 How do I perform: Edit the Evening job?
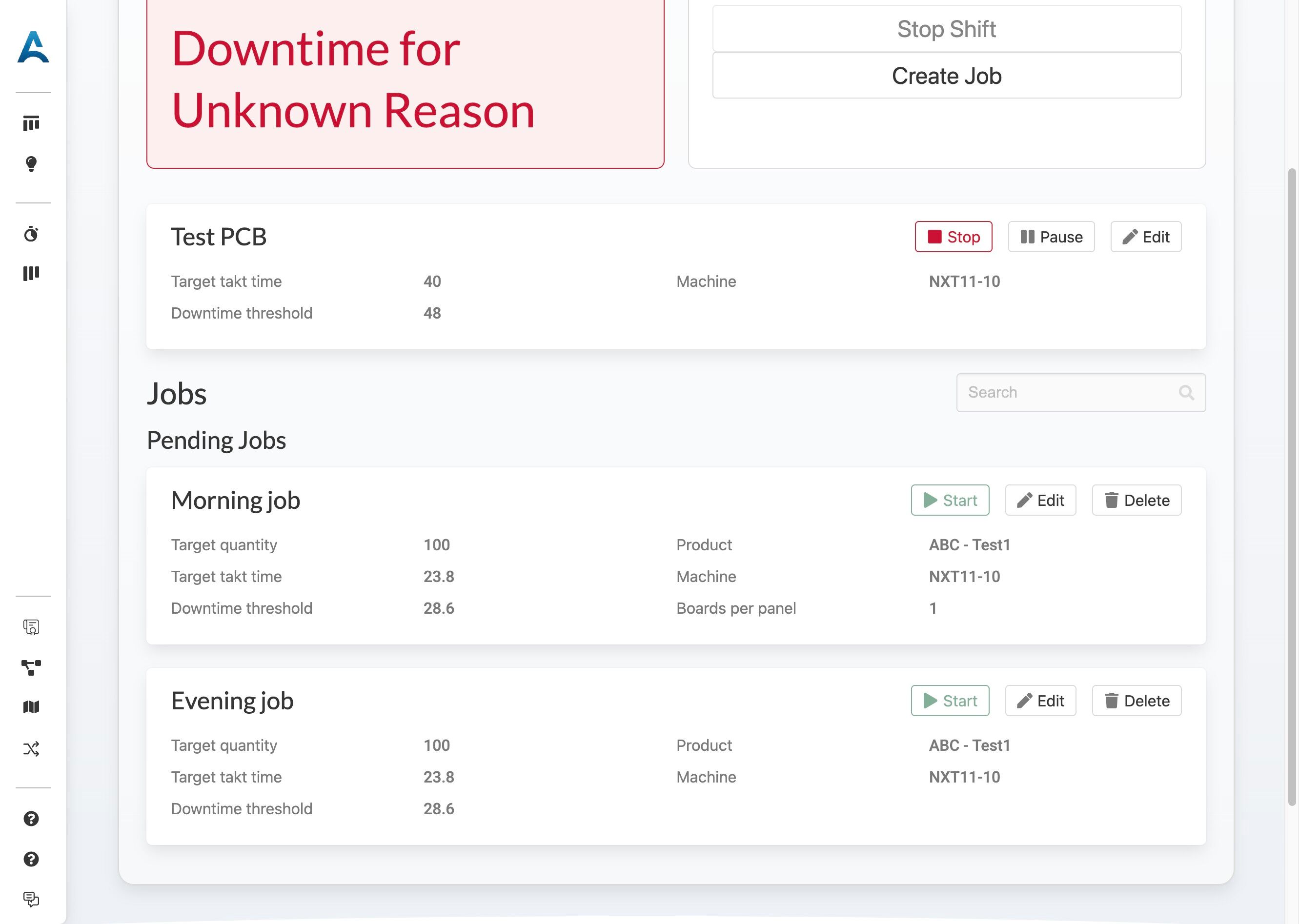pos(1040,701)
